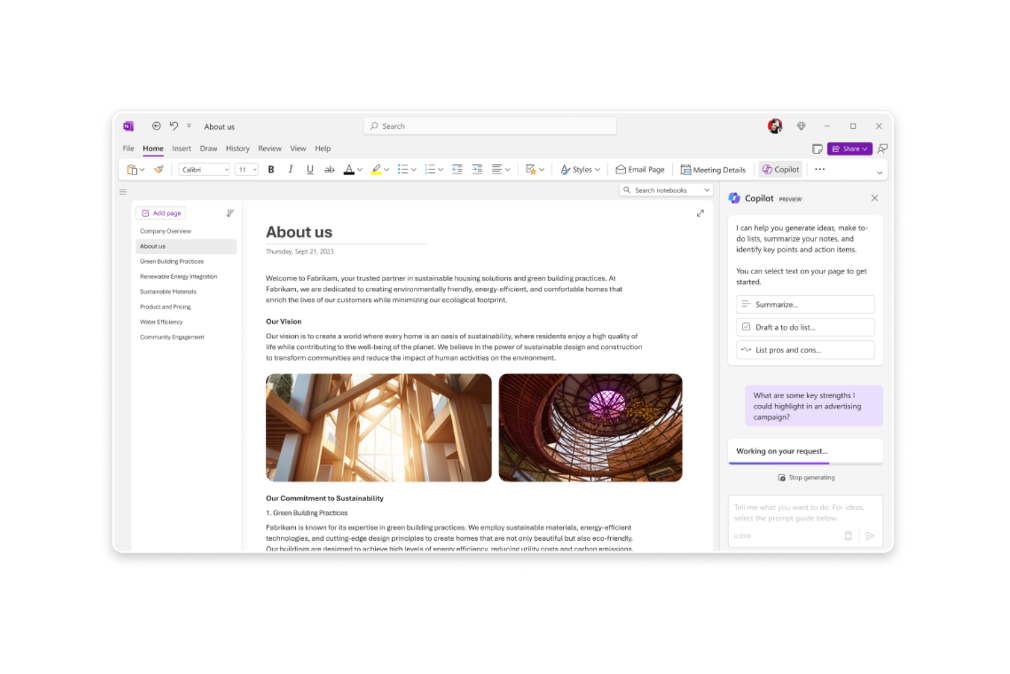
Task: Expand the font color picker arrow
Action: pyautogui.click(x=359, y=170)
